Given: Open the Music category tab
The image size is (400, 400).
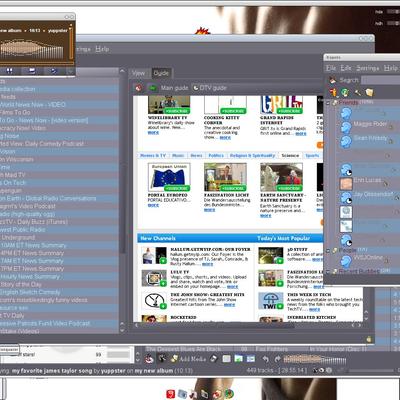Looking at the screenshot, I should point(178,156).
